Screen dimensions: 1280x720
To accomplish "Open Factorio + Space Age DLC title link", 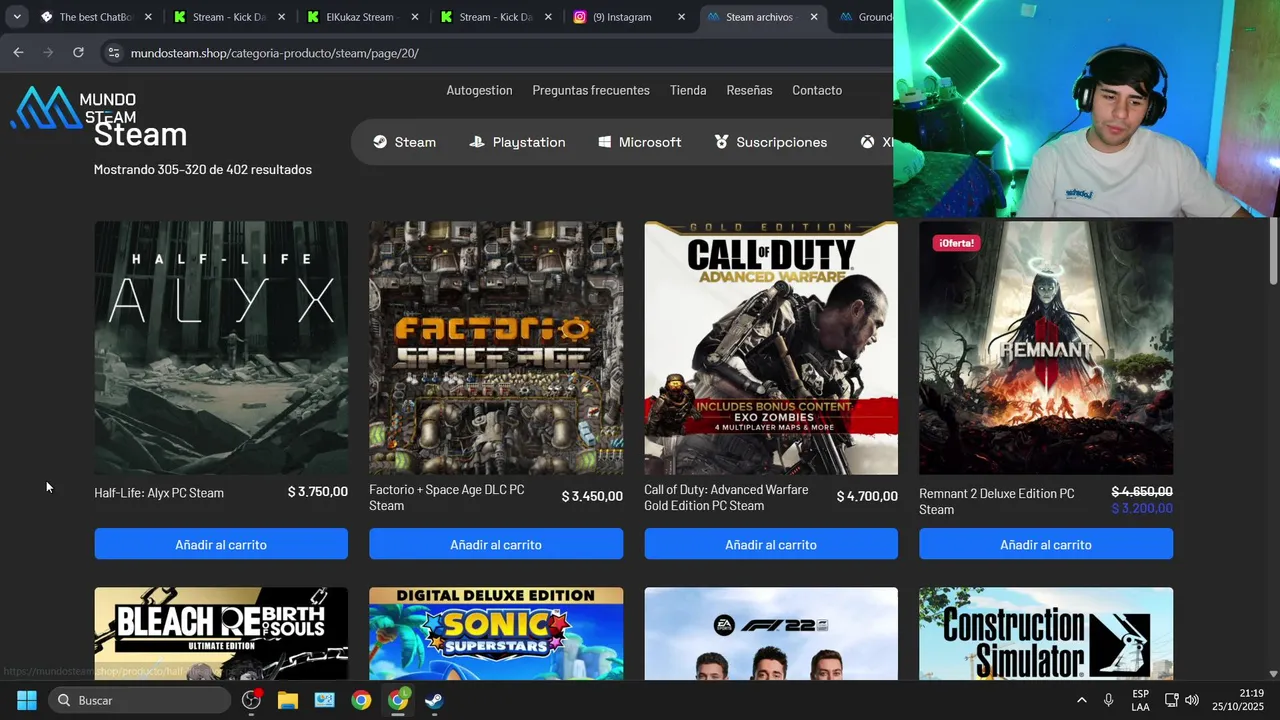I will tap(447, 497).
